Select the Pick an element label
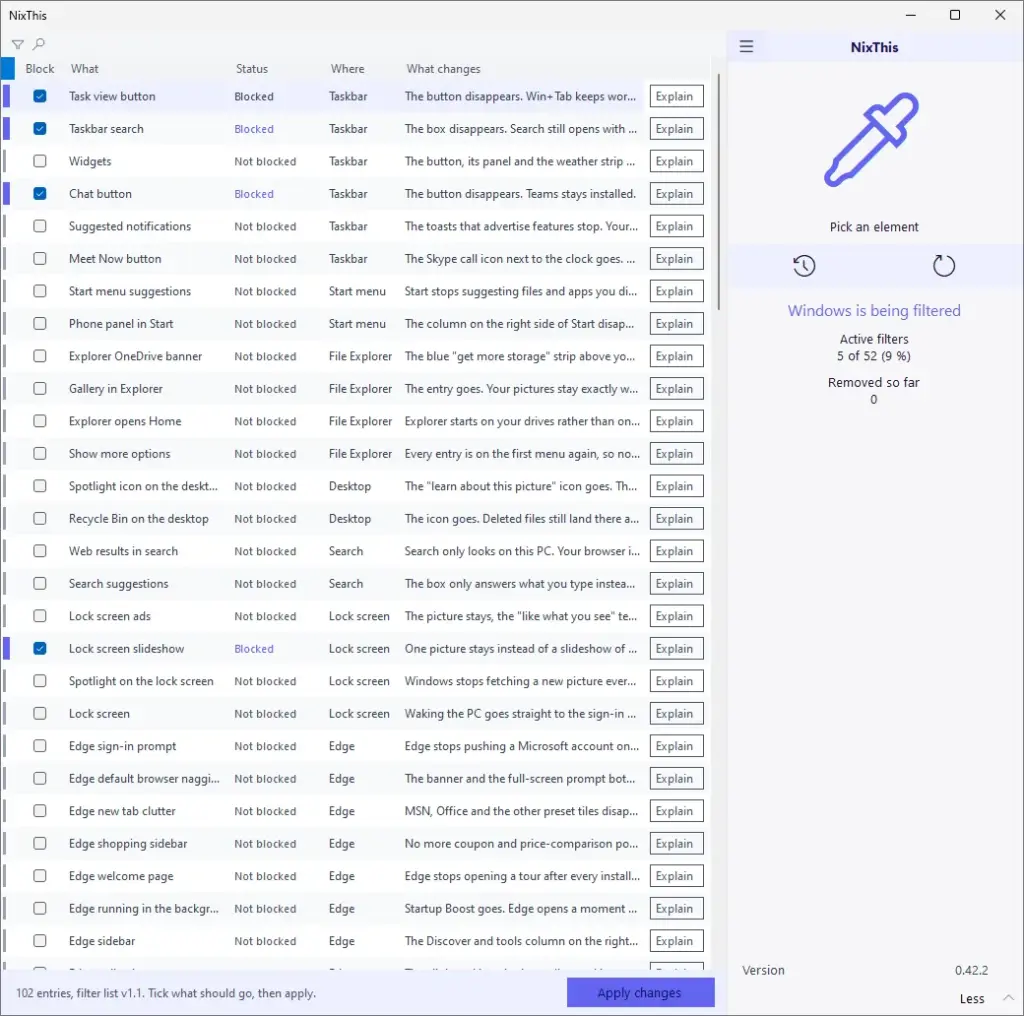The image size is (1024, 1016). [x=874, y=227]
